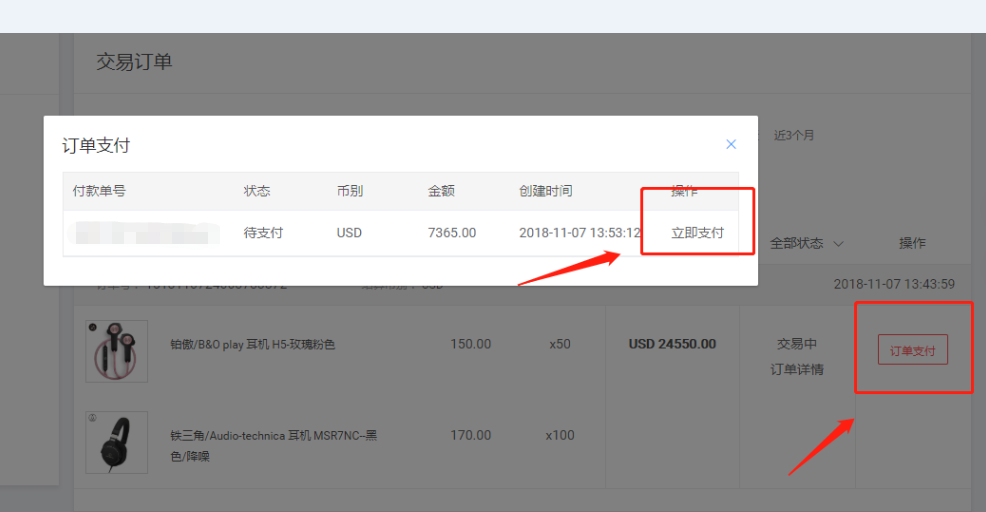Click the 付款单号 column header
The height and width of the screenshot is (512, 986).
pos(99,191)
